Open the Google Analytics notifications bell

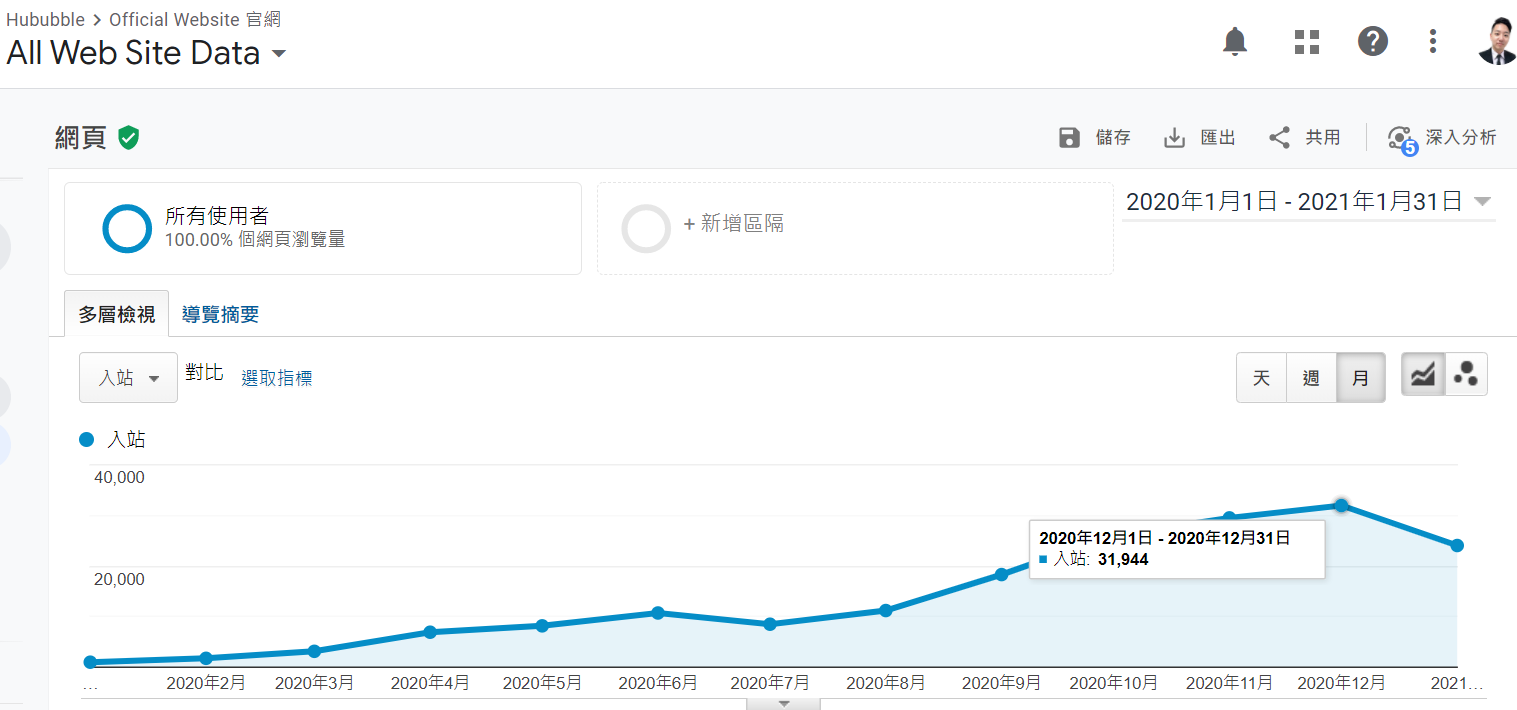coord(1235,41)
